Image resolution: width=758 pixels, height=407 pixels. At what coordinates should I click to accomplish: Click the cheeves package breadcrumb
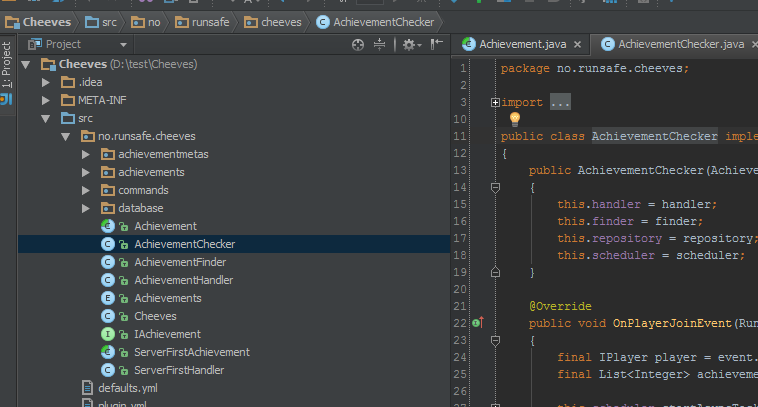[273, 22]
